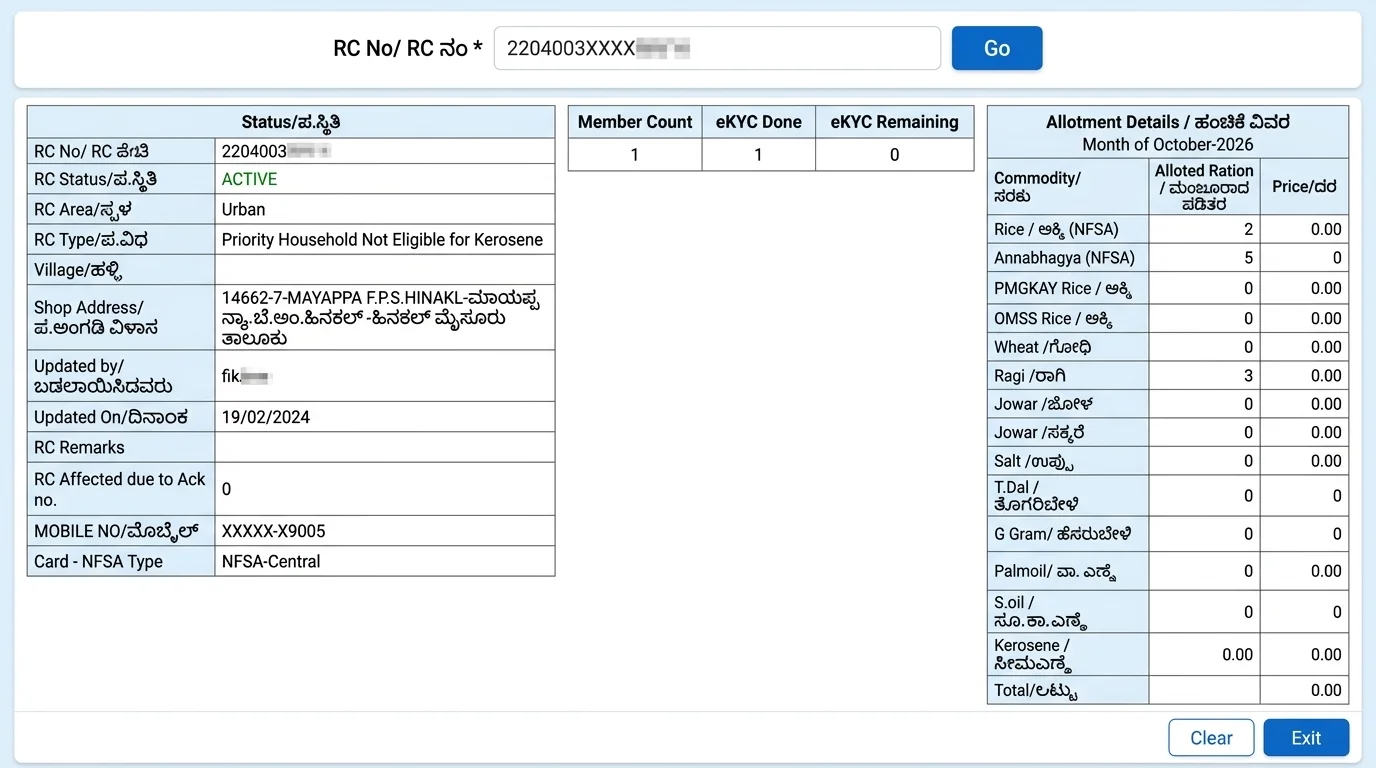The image size is (1376, 768).
Task: Click the 'RC Affected due to Ack no.' label
Action: [119, 489]
